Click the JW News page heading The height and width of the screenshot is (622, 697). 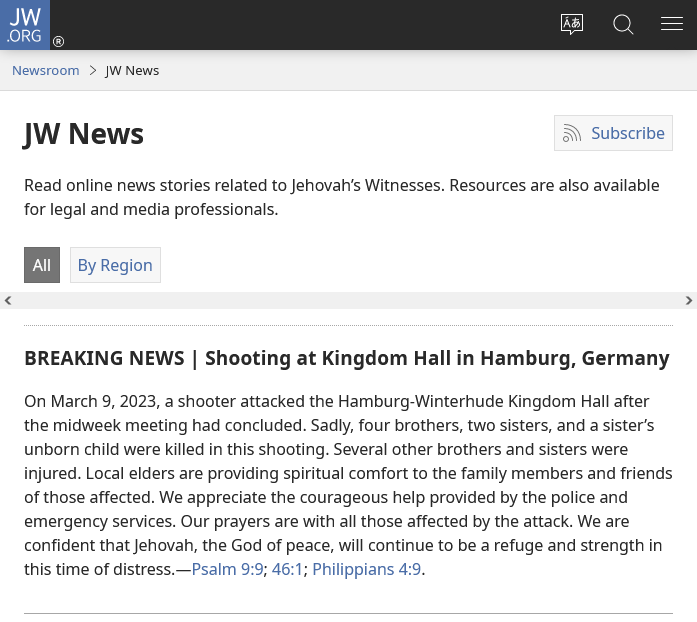tap(84, 134)
